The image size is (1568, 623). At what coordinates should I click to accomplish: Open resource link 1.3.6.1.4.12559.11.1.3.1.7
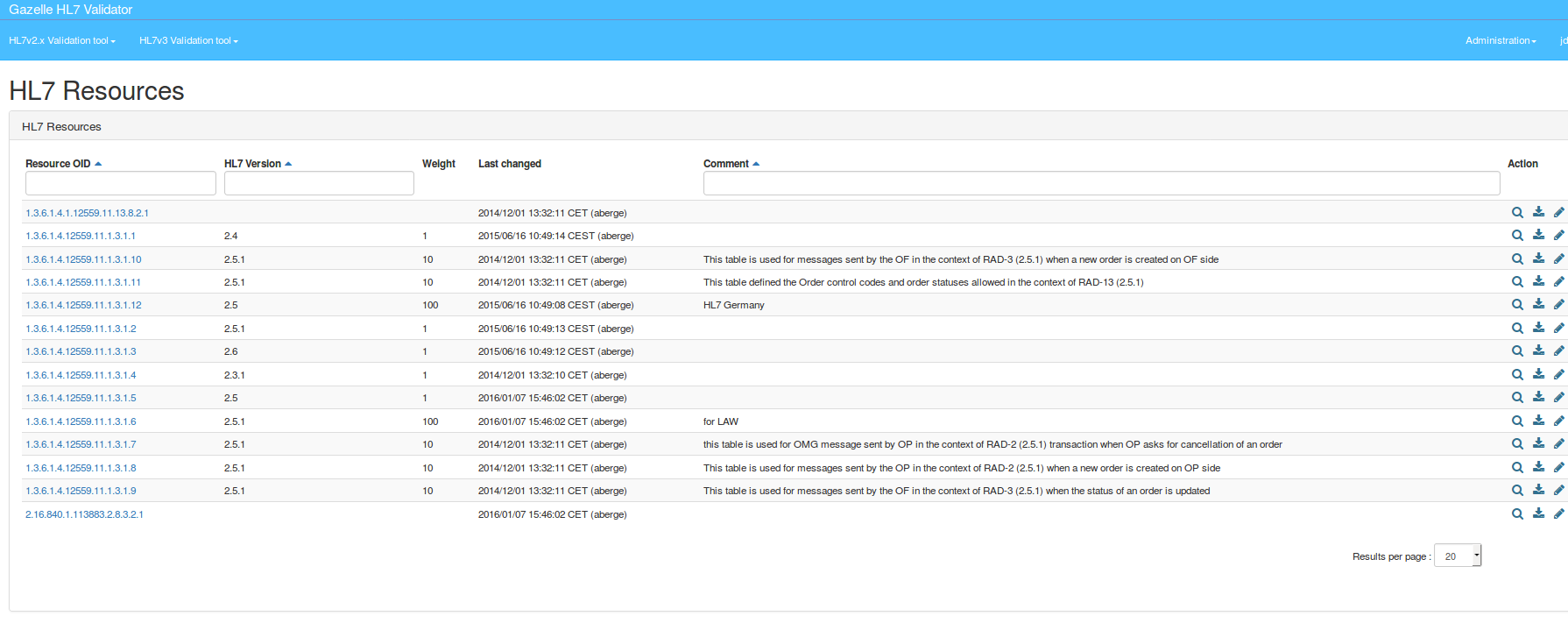81,444
